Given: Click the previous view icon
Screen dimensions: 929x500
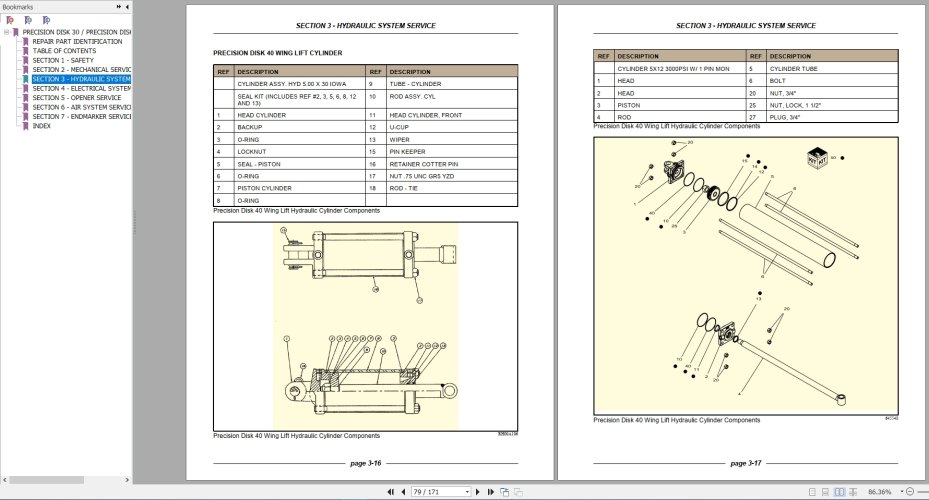Looking at the screenshot, I should tap(505, 492).
